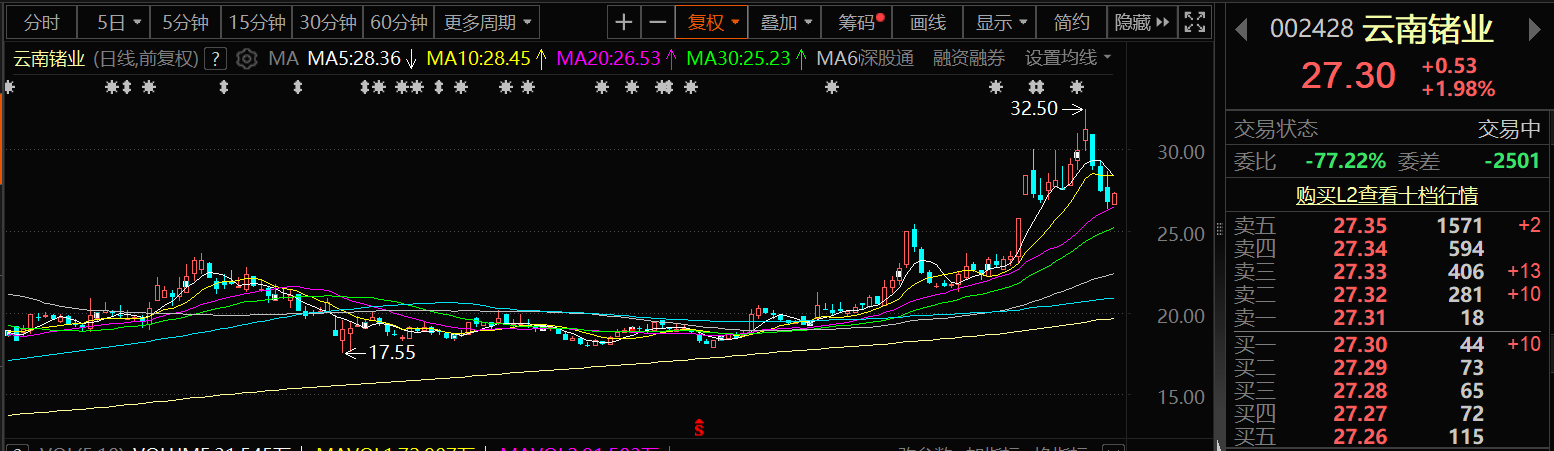Click the red S marker on chart
Screen dimensions: 1554x451
coord(700,428)
